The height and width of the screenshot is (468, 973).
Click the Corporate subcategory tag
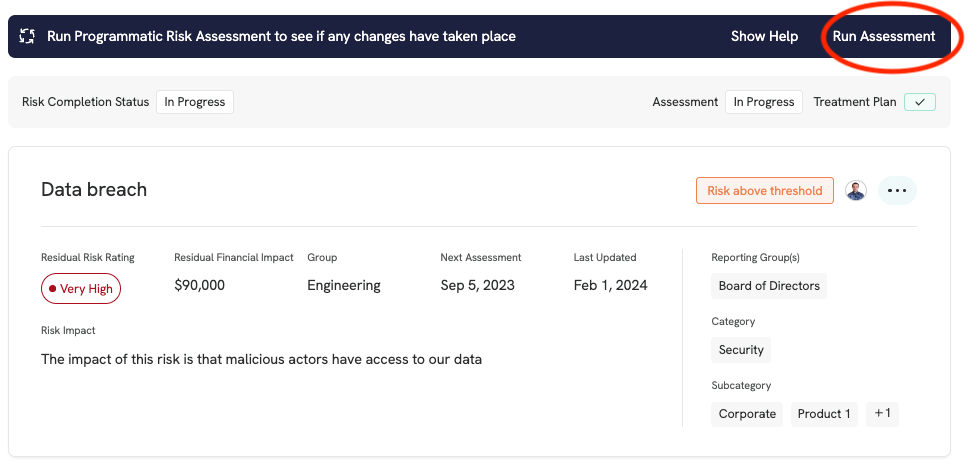point(747,414)
